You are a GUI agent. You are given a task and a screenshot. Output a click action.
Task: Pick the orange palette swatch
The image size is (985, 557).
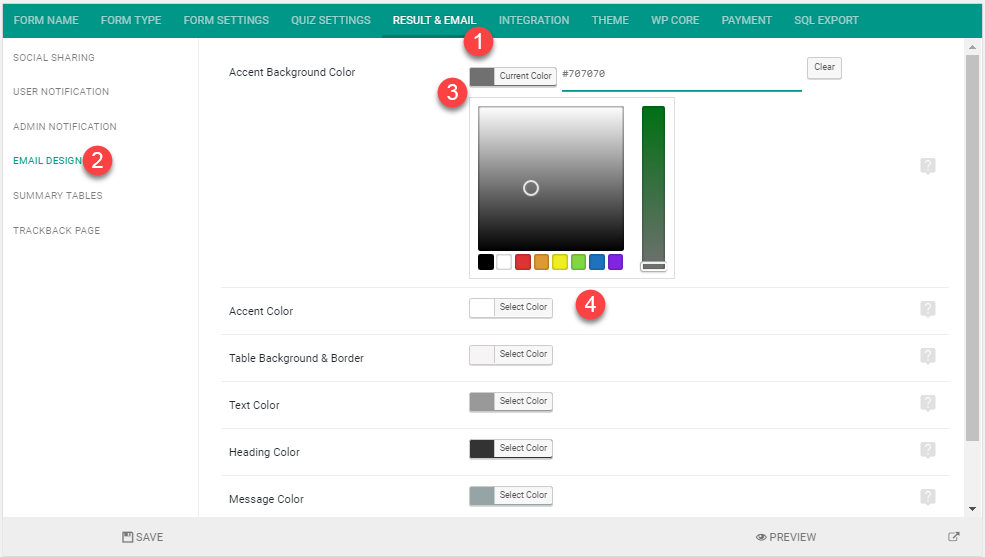point(541,262)
